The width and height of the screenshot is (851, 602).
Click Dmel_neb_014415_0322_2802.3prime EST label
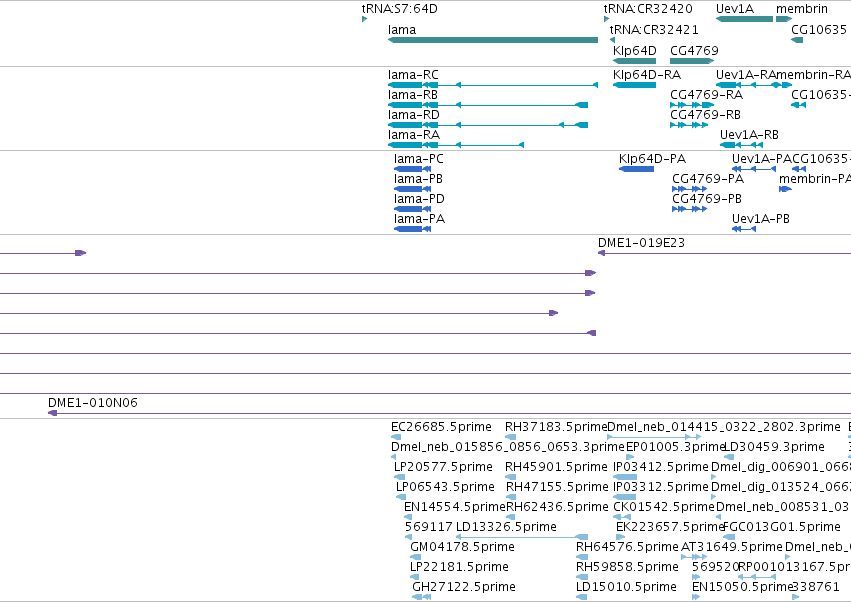(x=723, y=427)
